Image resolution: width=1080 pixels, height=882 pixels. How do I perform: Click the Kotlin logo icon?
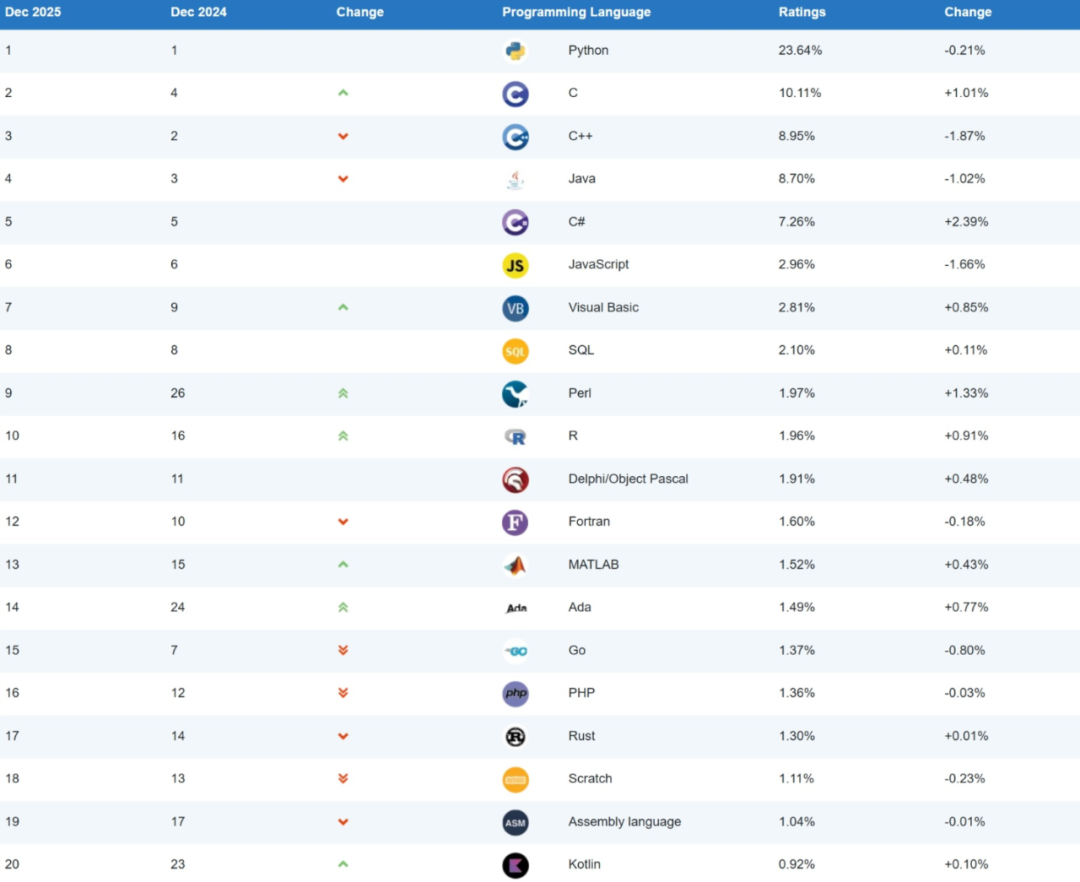tap(515, 865)
